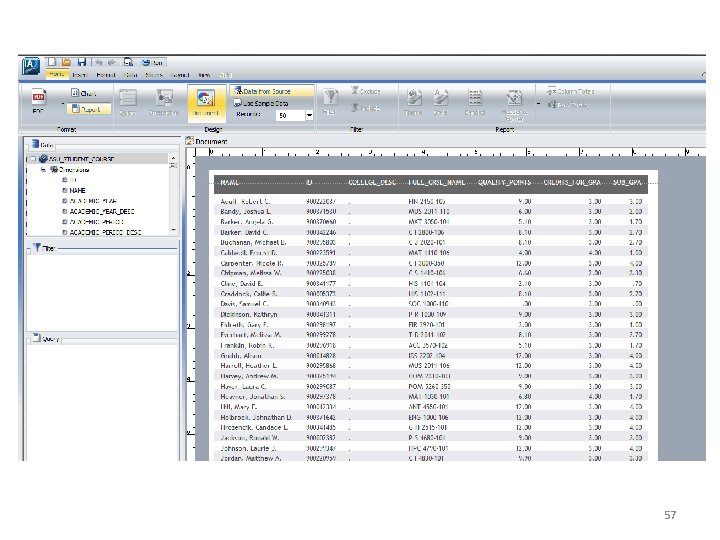Viewport: 720px width, 540px height.
Task: Switch to Query design view
Action: point(128,102)
